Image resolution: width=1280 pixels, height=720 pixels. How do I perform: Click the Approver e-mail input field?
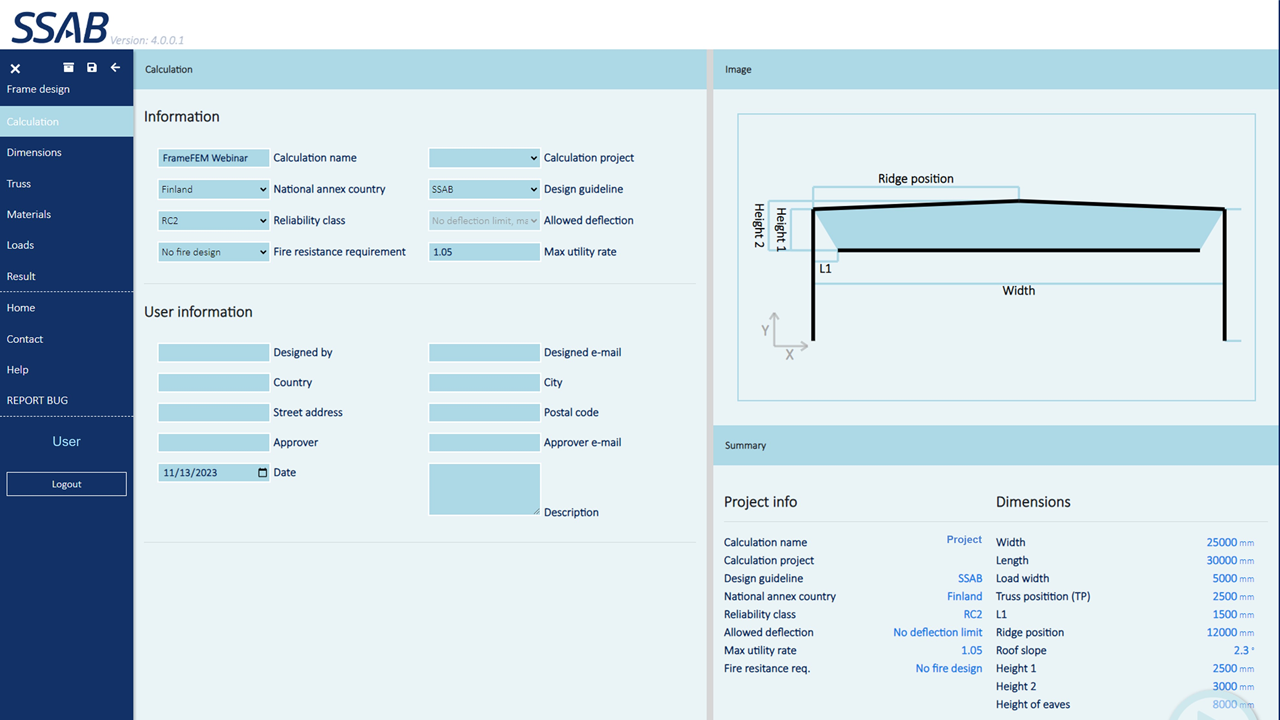click(484, 443)
